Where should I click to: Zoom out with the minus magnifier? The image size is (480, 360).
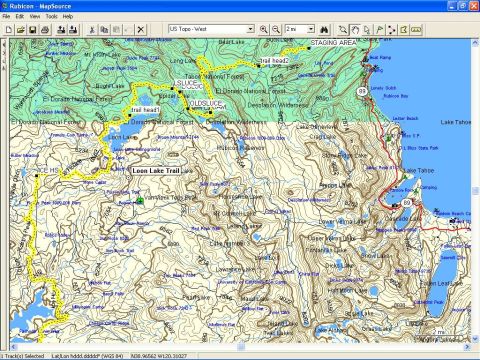276,30
